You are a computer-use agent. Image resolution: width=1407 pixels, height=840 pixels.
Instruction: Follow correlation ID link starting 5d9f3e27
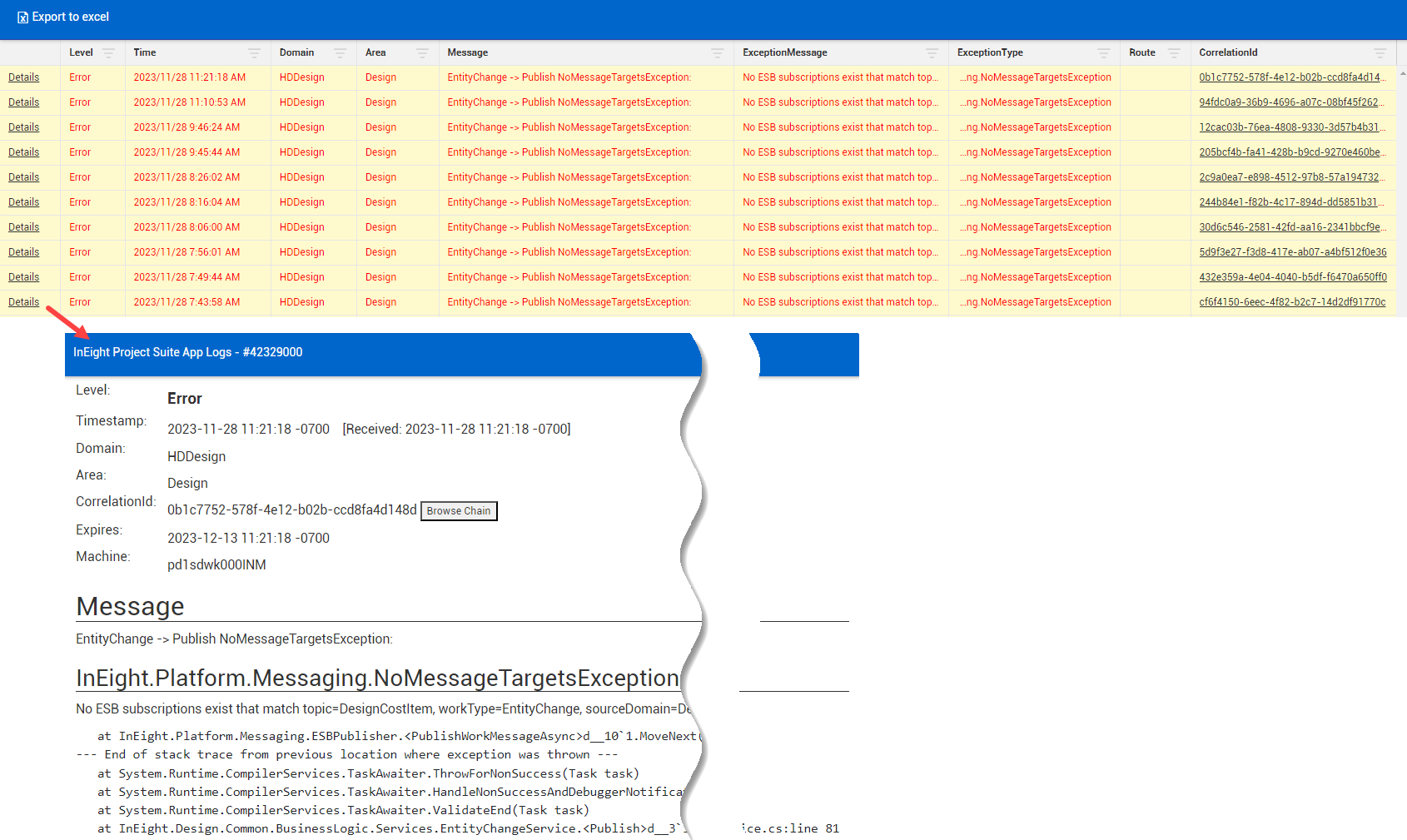1293,252
